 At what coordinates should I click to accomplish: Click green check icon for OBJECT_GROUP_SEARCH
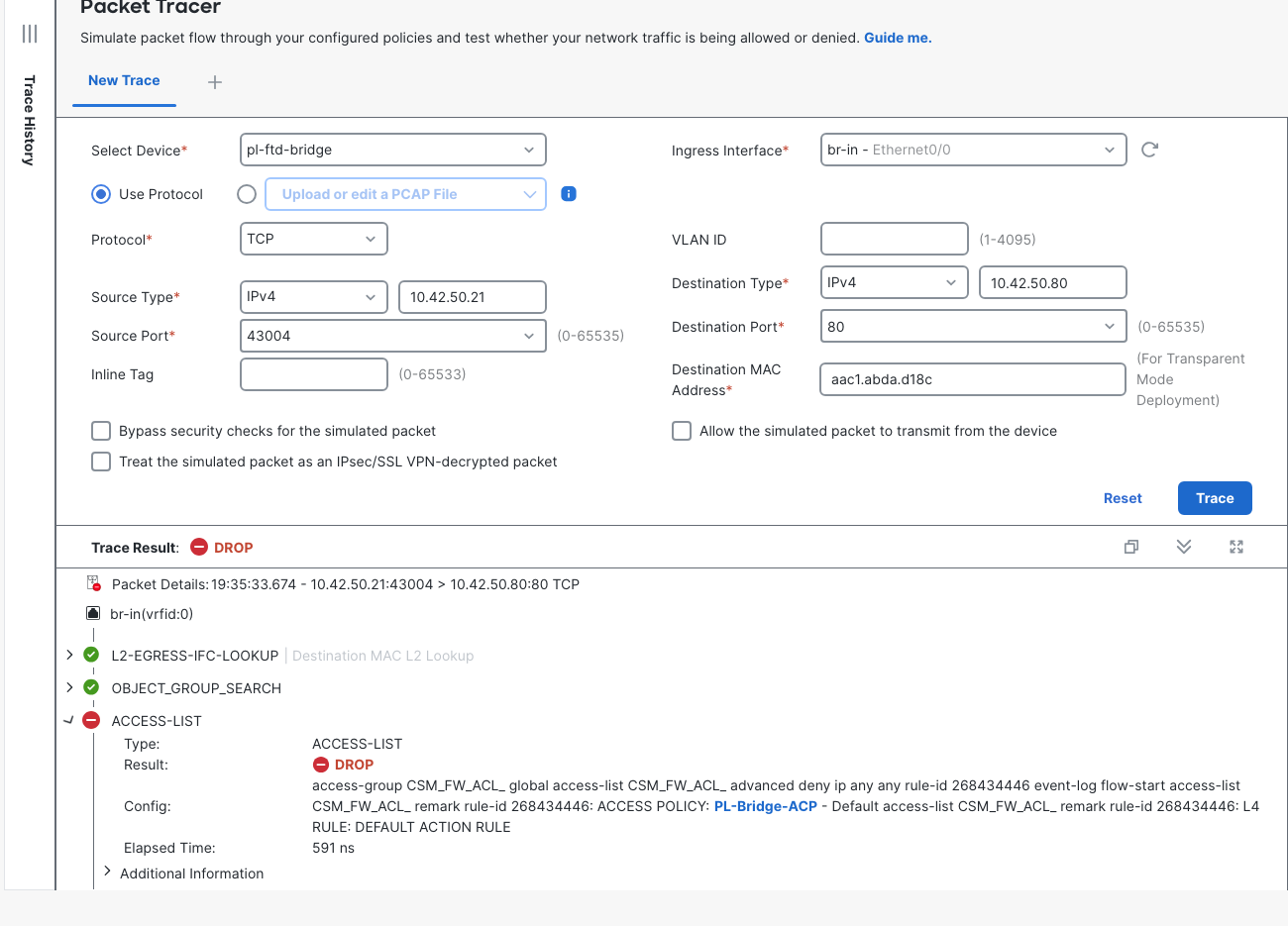tap(91, 687)
